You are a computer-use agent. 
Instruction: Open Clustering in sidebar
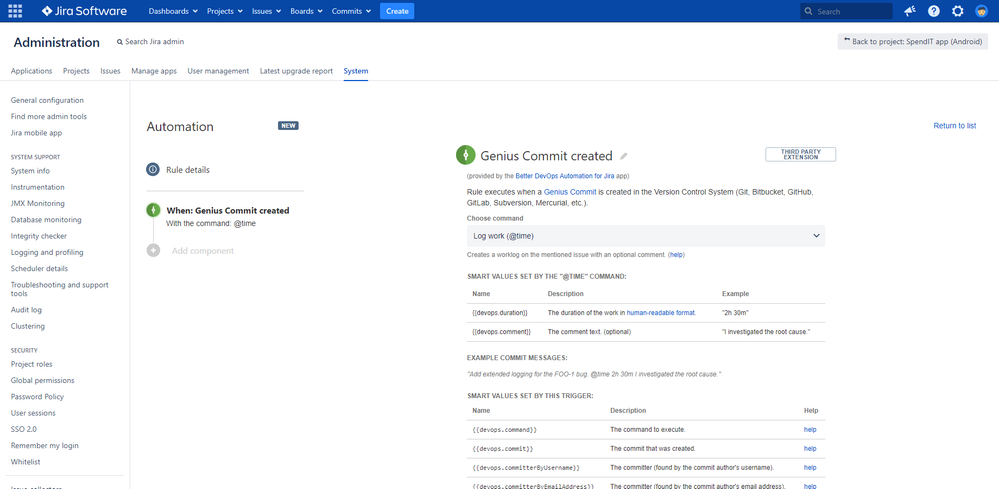tap(28, 327)
